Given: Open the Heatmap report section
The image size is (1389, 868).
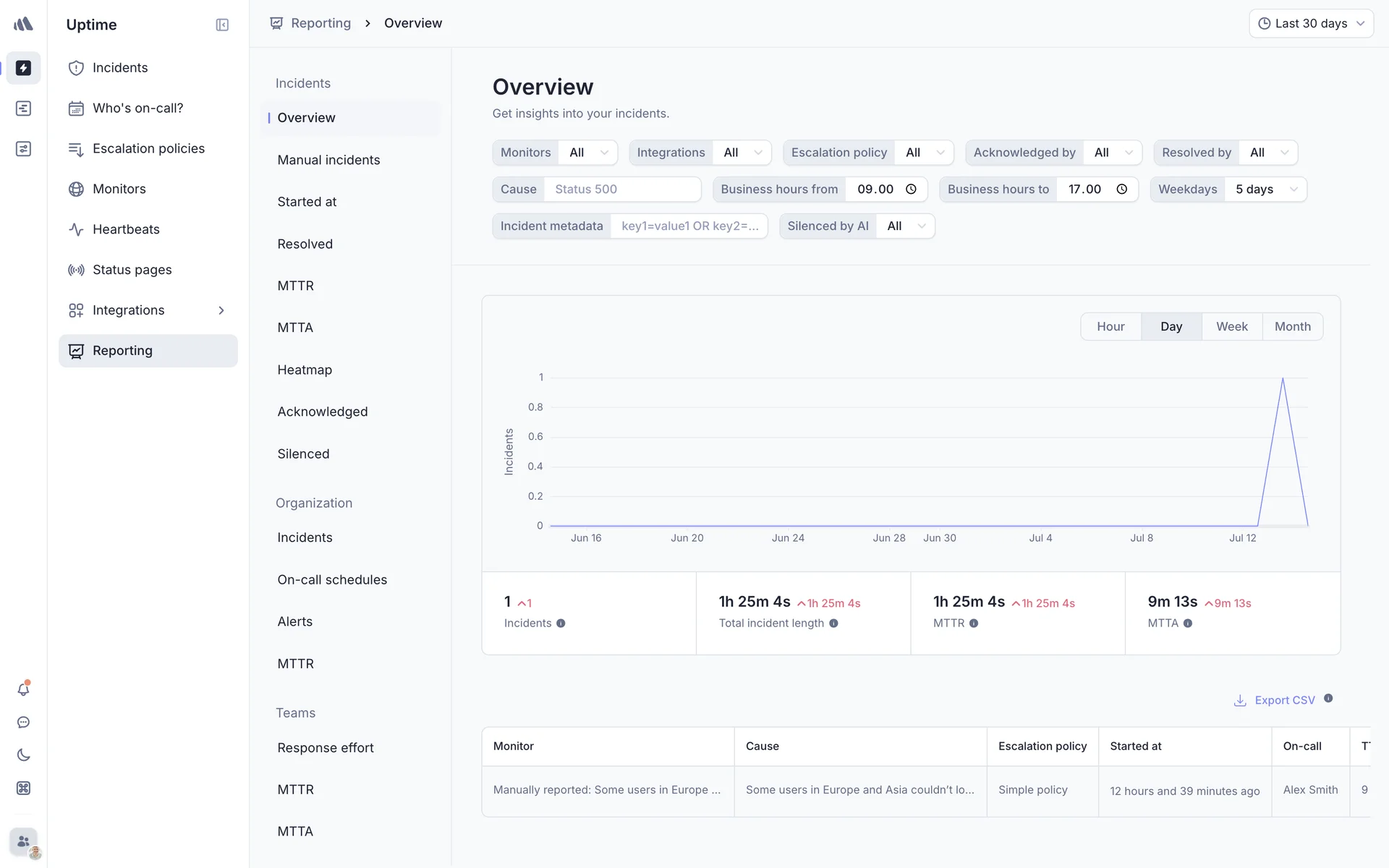Looking at the screenshot, I should pos(305,370).
